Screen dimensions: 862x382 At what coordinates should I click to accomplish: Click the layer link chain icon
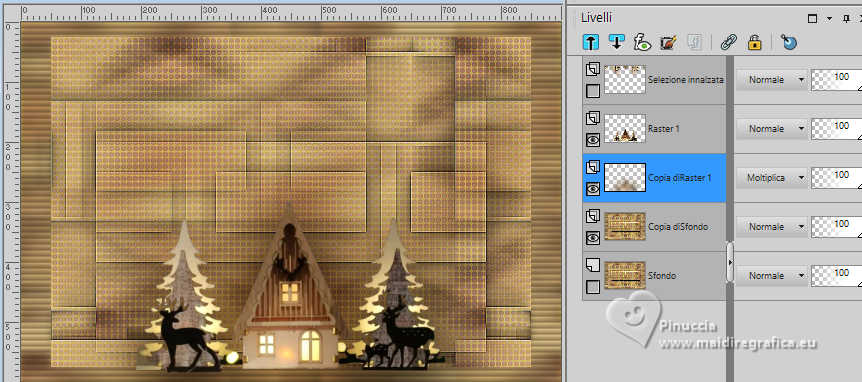tap(729, 42)
